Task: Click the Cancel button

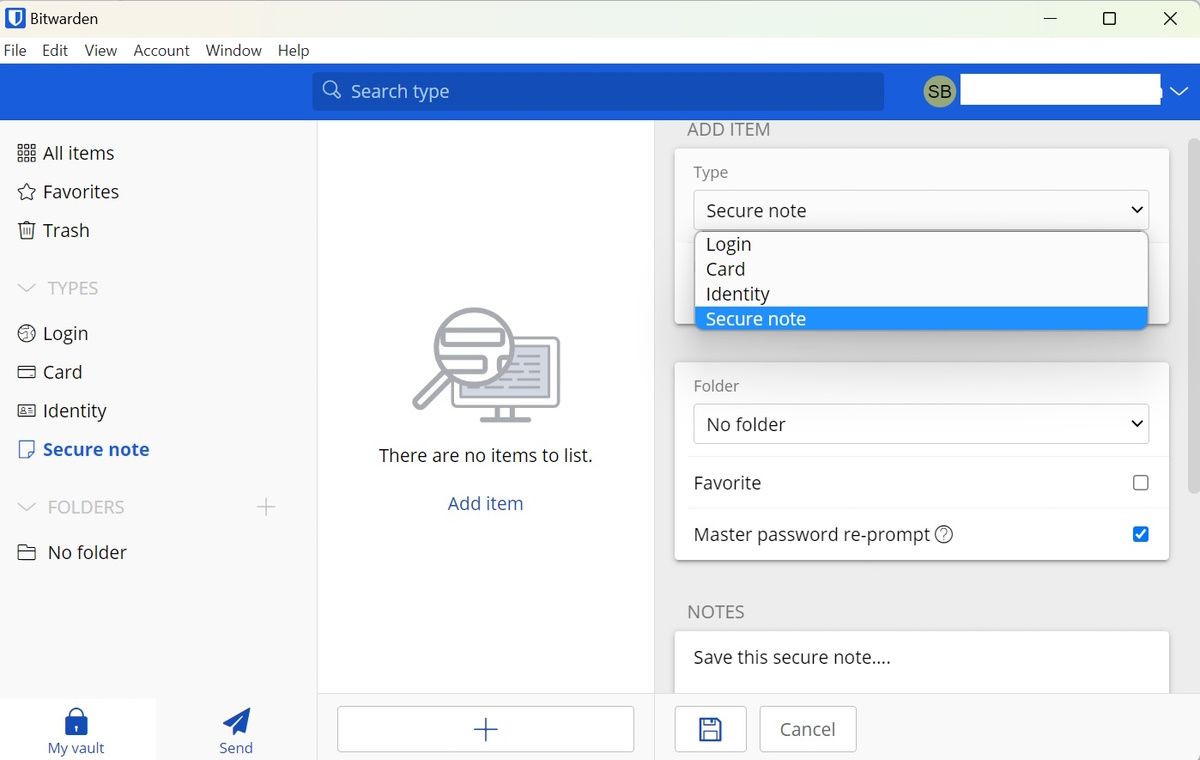Action: [807, 729]
